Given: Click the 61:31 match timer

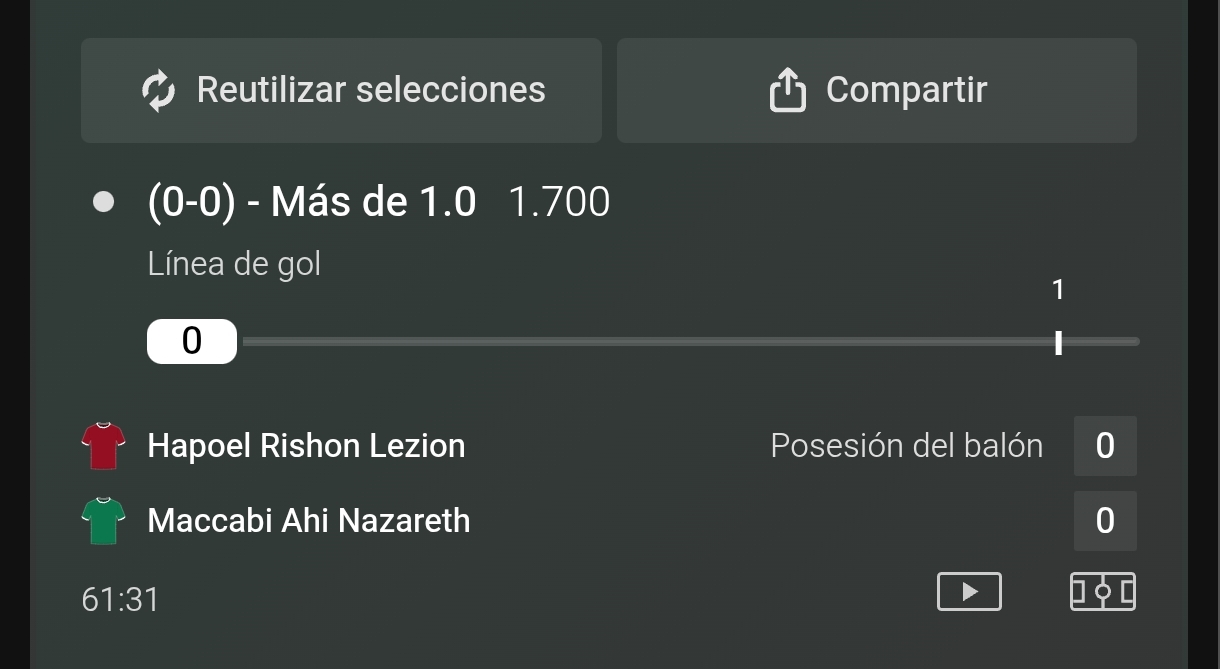Looking at the screenshot, I should coord(120,599).
